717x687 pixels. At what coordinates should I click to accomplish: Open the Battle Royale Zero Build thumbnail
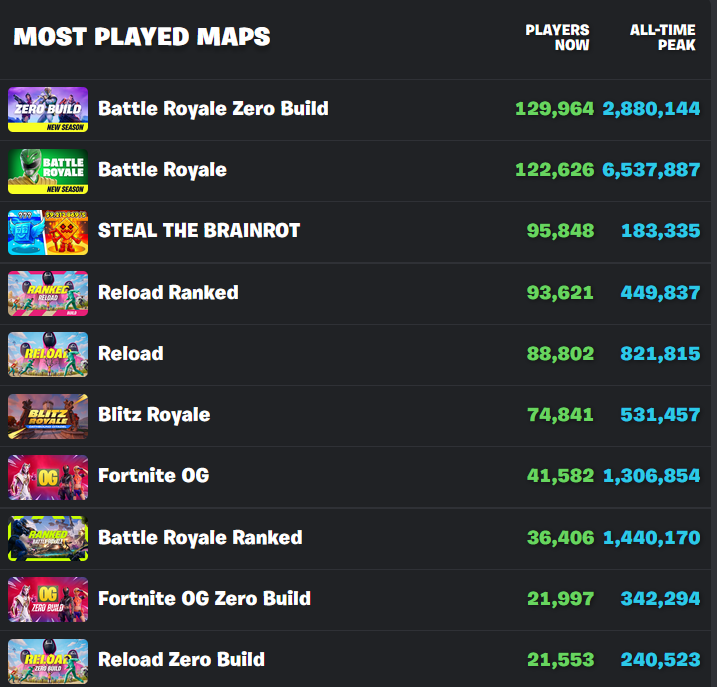[x=48, y=109]
